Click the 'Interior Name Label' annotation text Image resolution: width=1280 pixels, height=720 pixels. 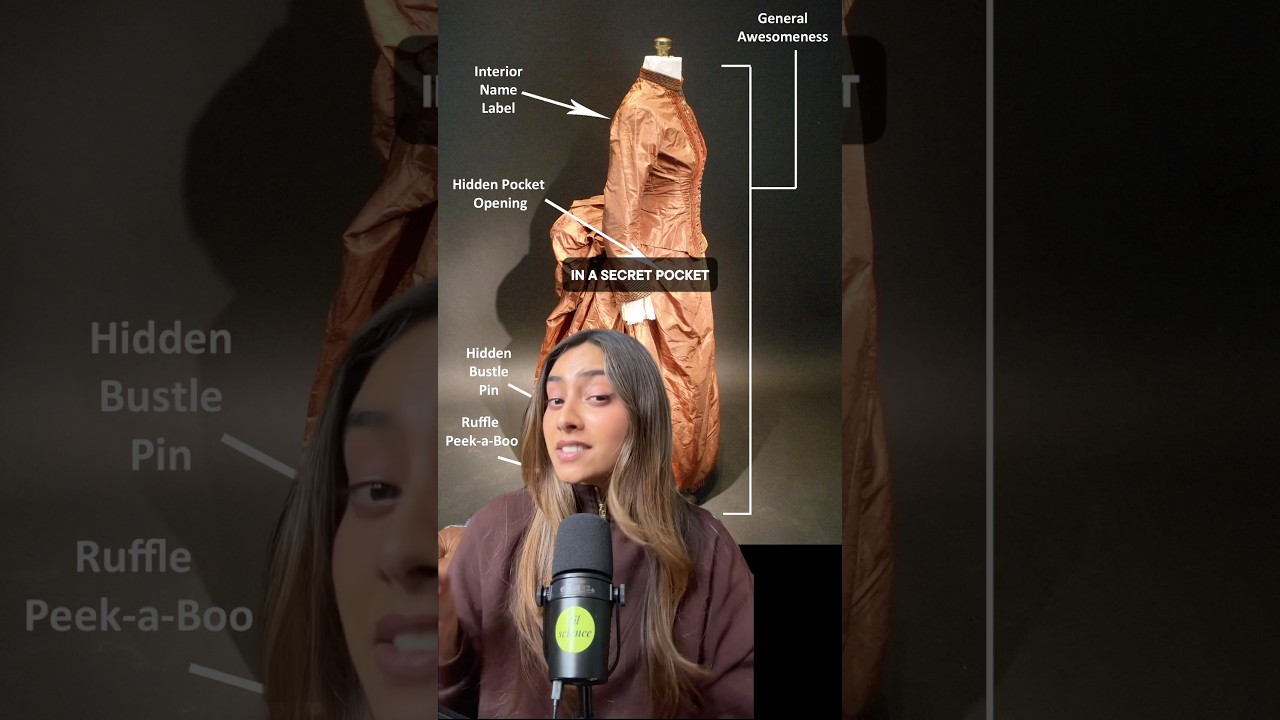(498, 90)
